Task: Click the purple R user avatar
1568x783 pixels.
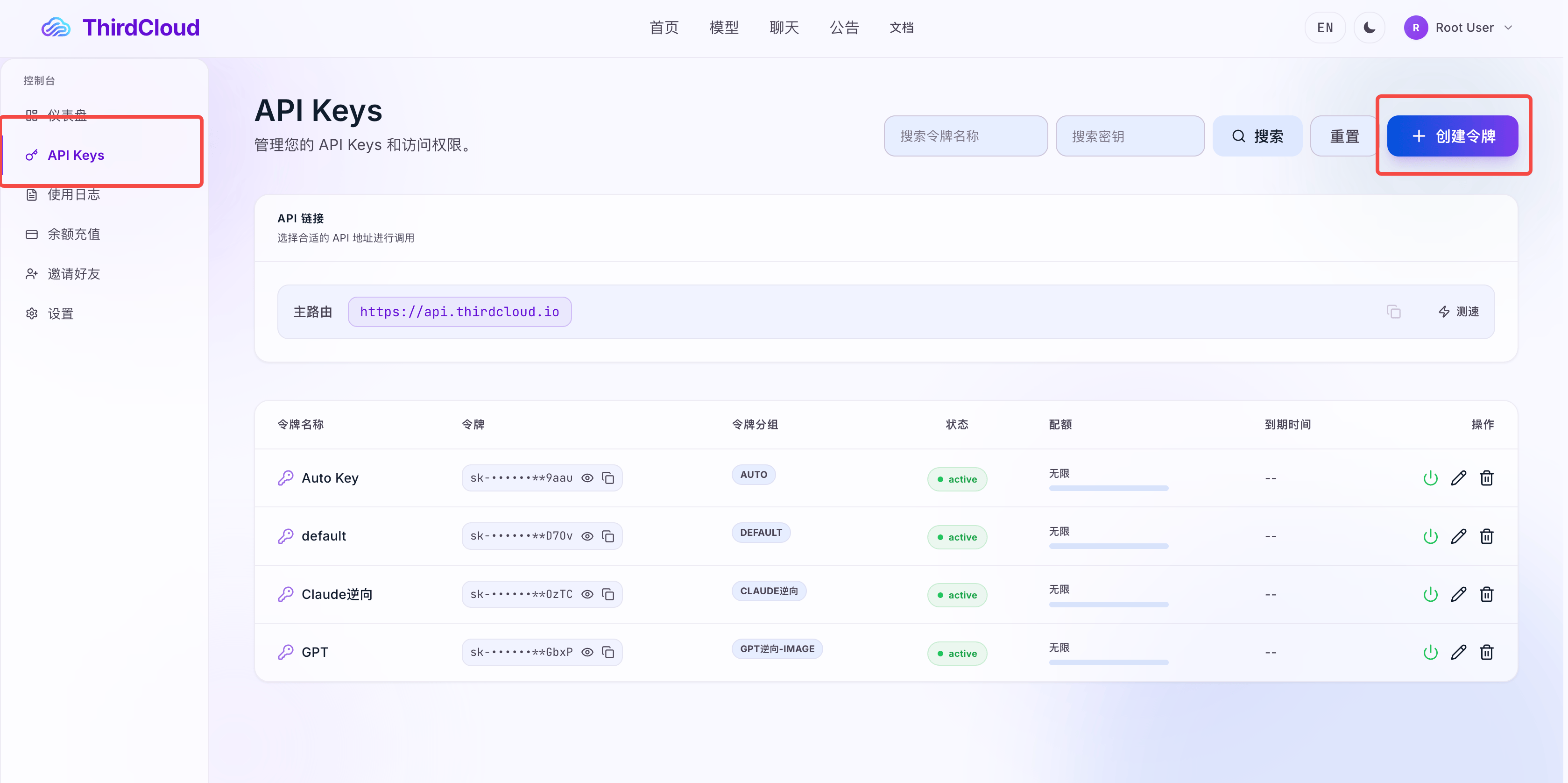Action: tap(1416, 28)
